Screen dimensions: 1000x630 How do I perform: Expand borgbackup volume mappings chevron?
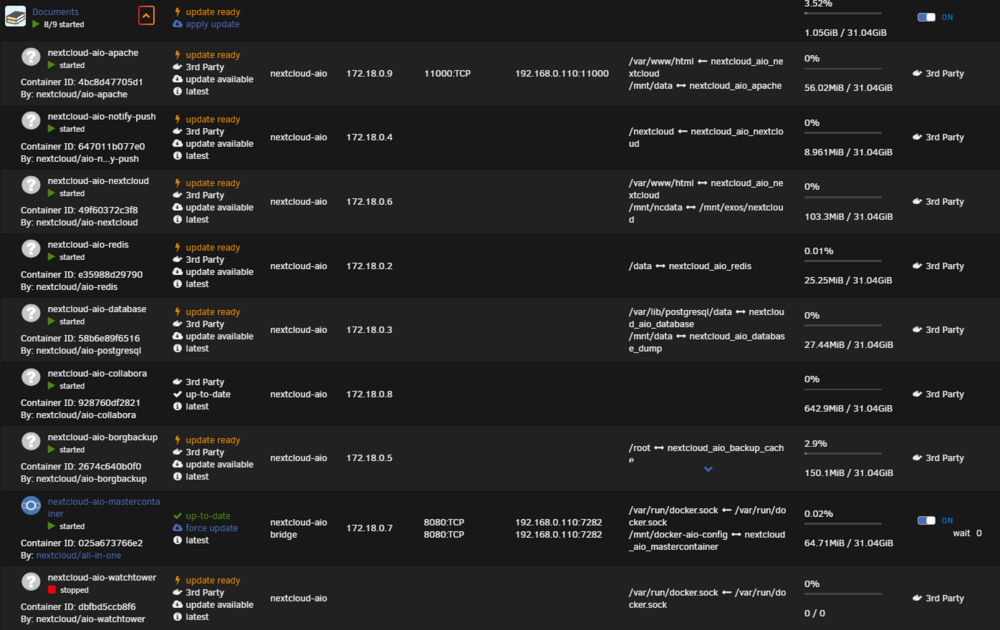tap(708, 469)
